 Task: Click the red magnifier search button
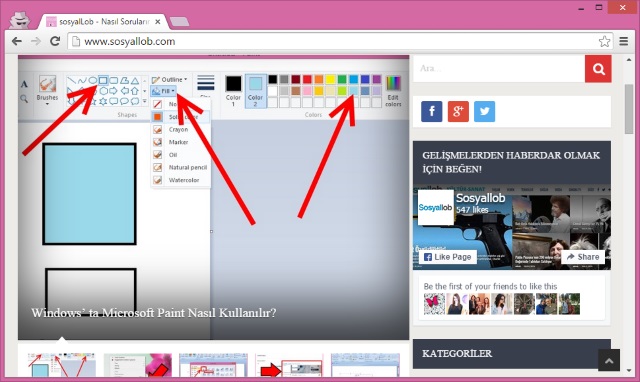tap(598, 69)
